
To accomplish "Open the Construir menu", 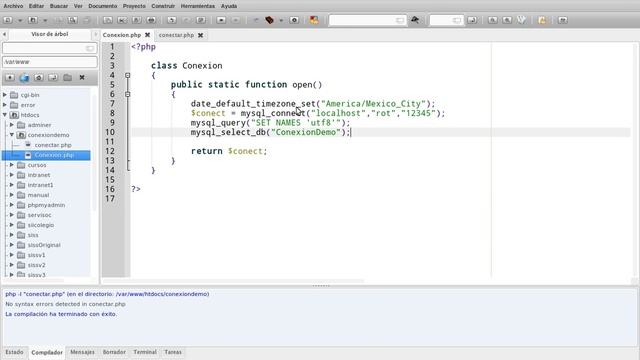I will (x=163, y=6).
